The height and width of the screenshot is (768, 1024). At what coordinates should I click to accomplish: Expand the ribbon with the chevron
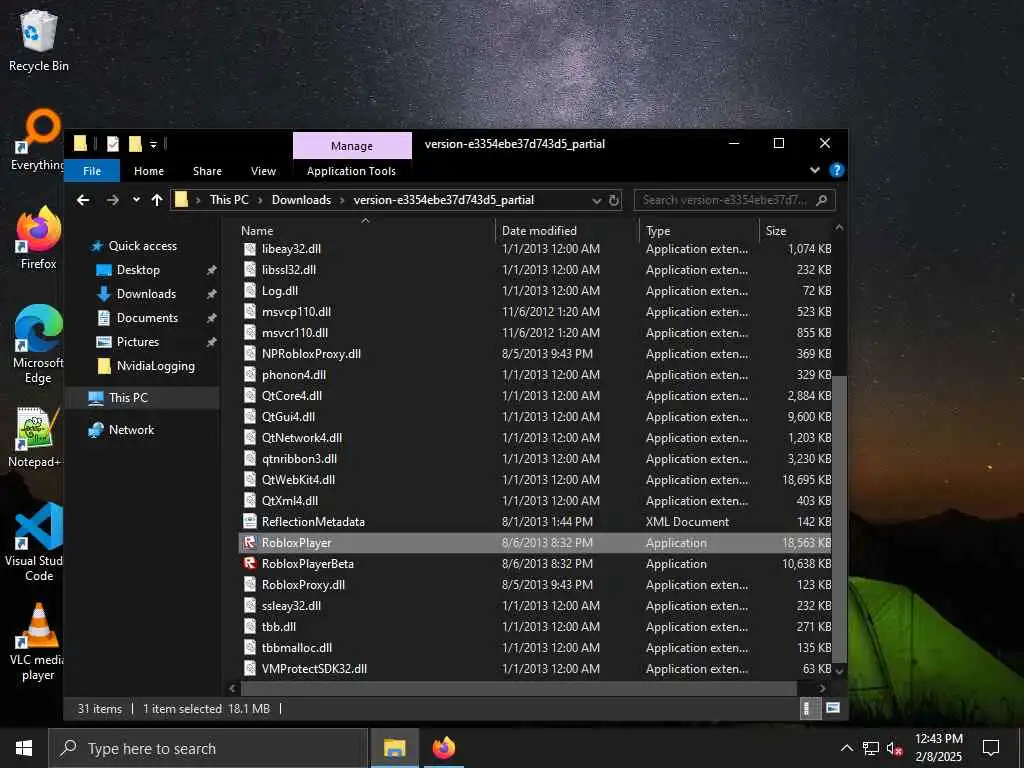[x=815, y=170]
